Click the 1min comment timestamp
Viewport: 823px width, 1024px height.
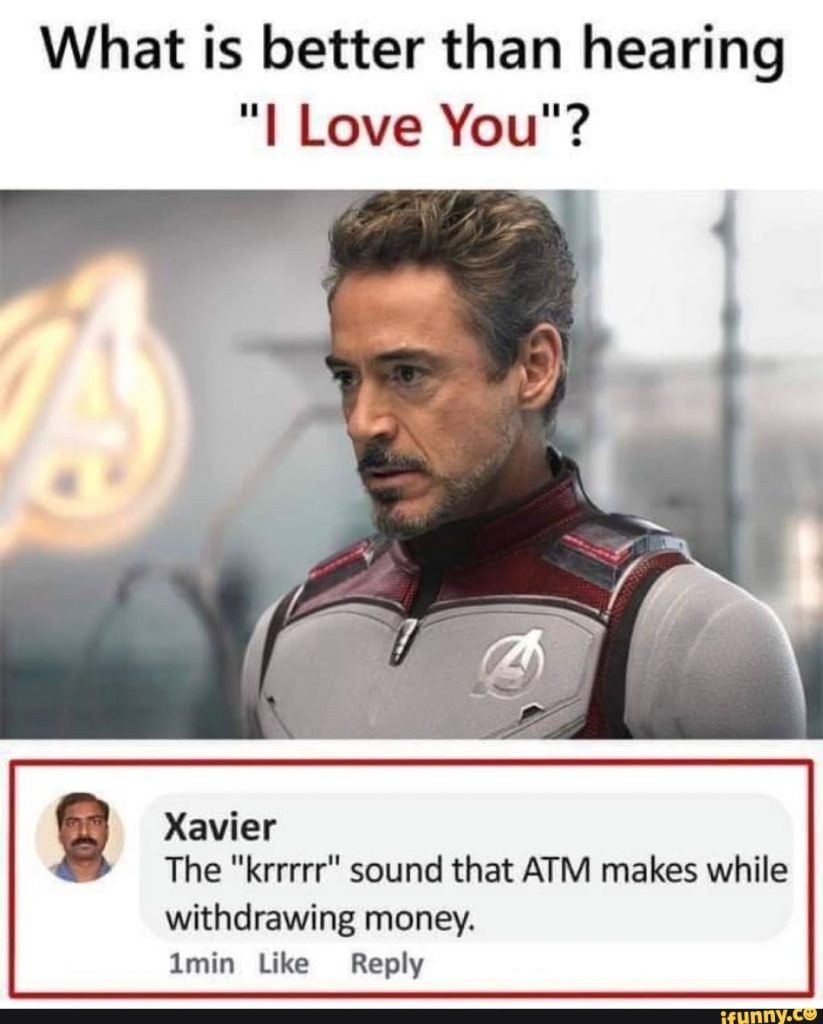tap(201, 963)
